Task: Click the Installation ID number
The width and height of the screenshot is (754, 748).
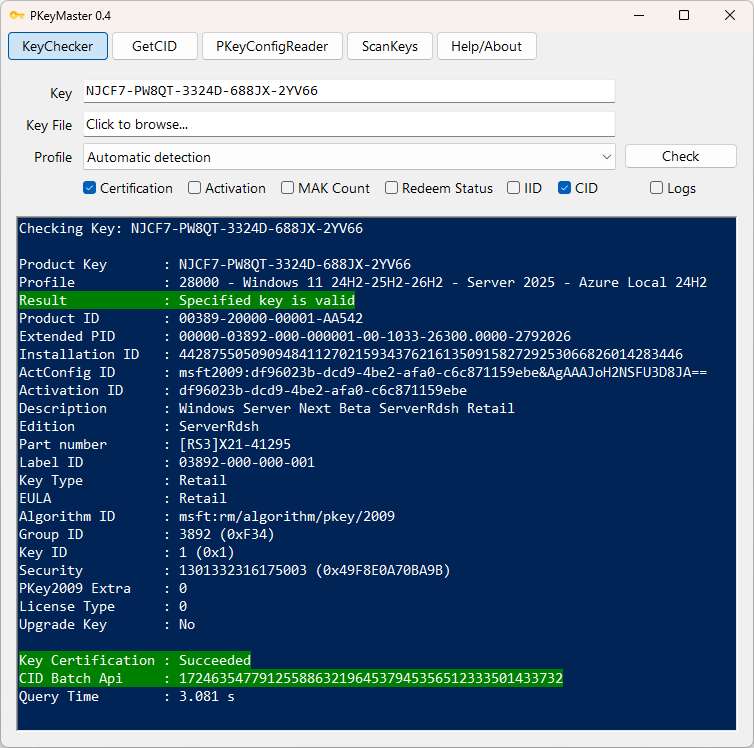Action: coord(431,354)
